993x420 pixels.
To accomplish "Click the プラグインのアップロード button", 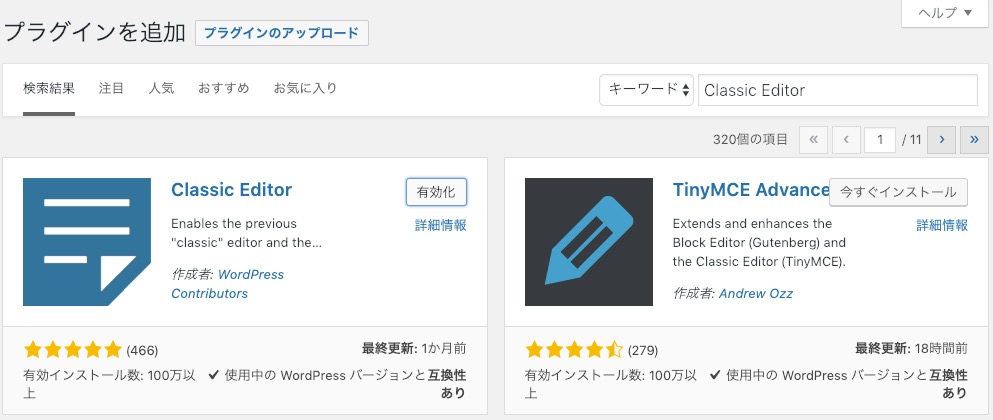I will point(281,33).
